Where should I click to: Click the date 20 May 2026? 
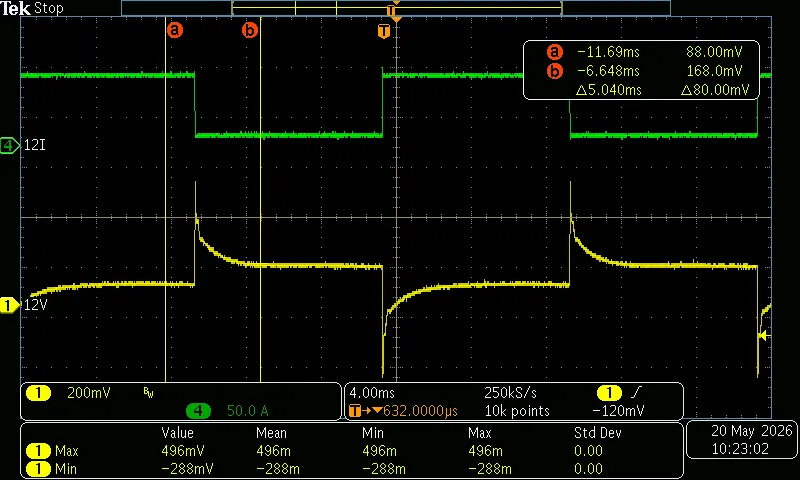tap(752, 431)
